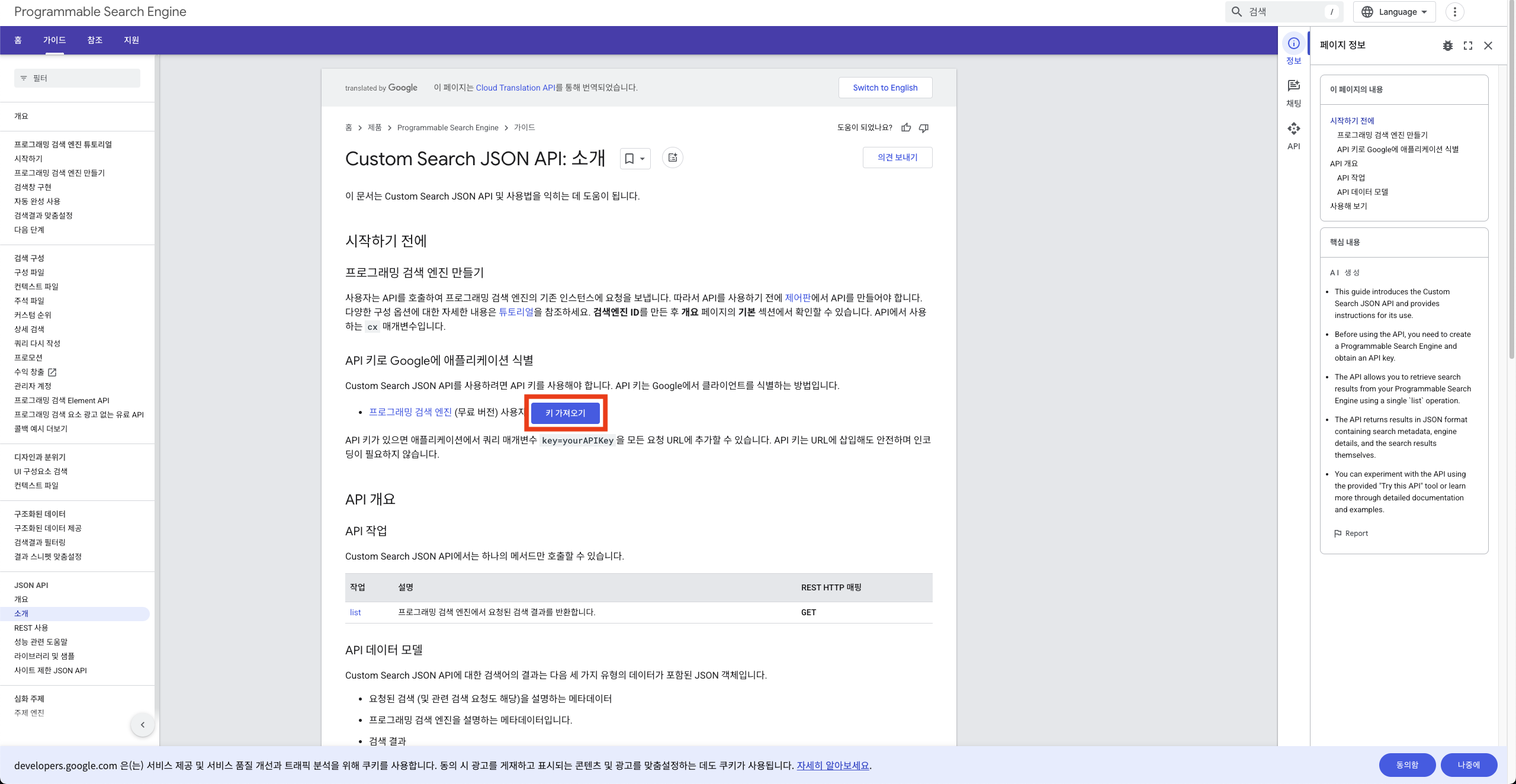Open the 자세히 알아보세요 cookie link
The width and height of the screenshot is (1516, 784).
pos(833,766)
